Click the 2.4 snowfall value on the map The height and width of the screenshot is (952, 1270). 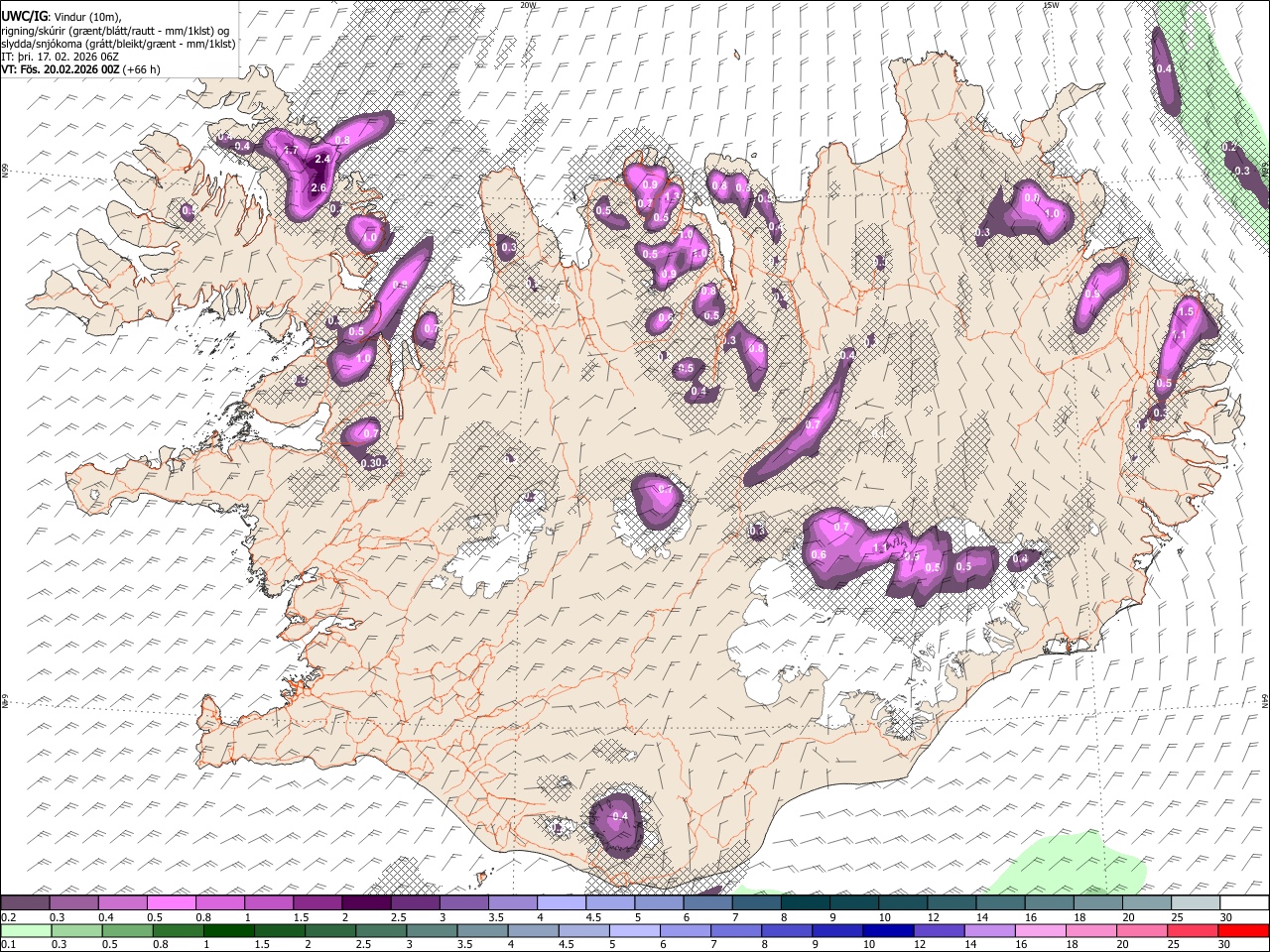click(x=321, y=159)
